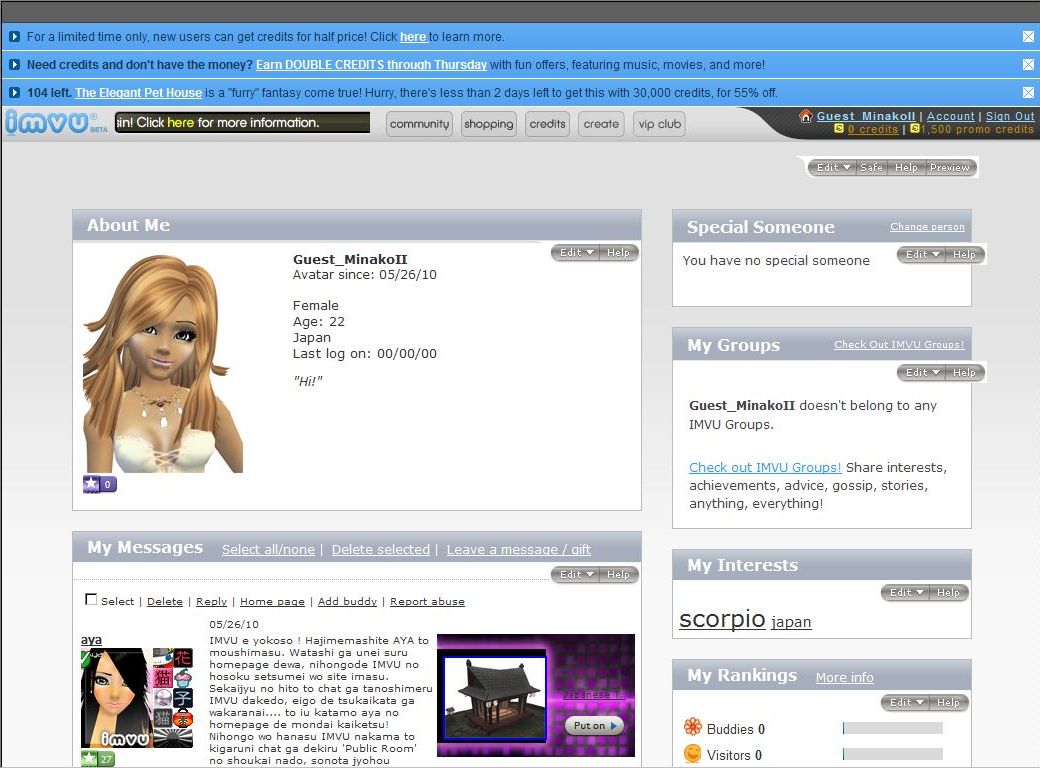This screenshot has width=1040, height=768.
Task: Open aya's profile name link
Action: point(92,640)
